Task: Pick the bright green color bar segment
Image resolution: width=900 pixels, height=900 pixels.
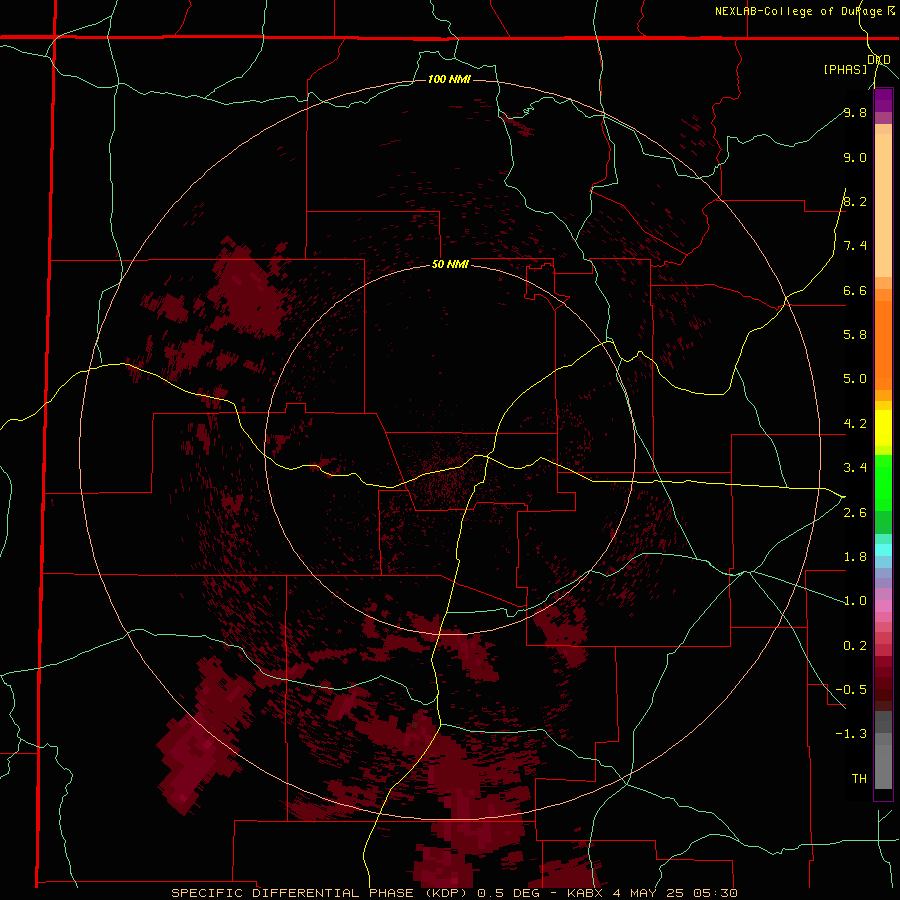Action: tap(883, 483)
